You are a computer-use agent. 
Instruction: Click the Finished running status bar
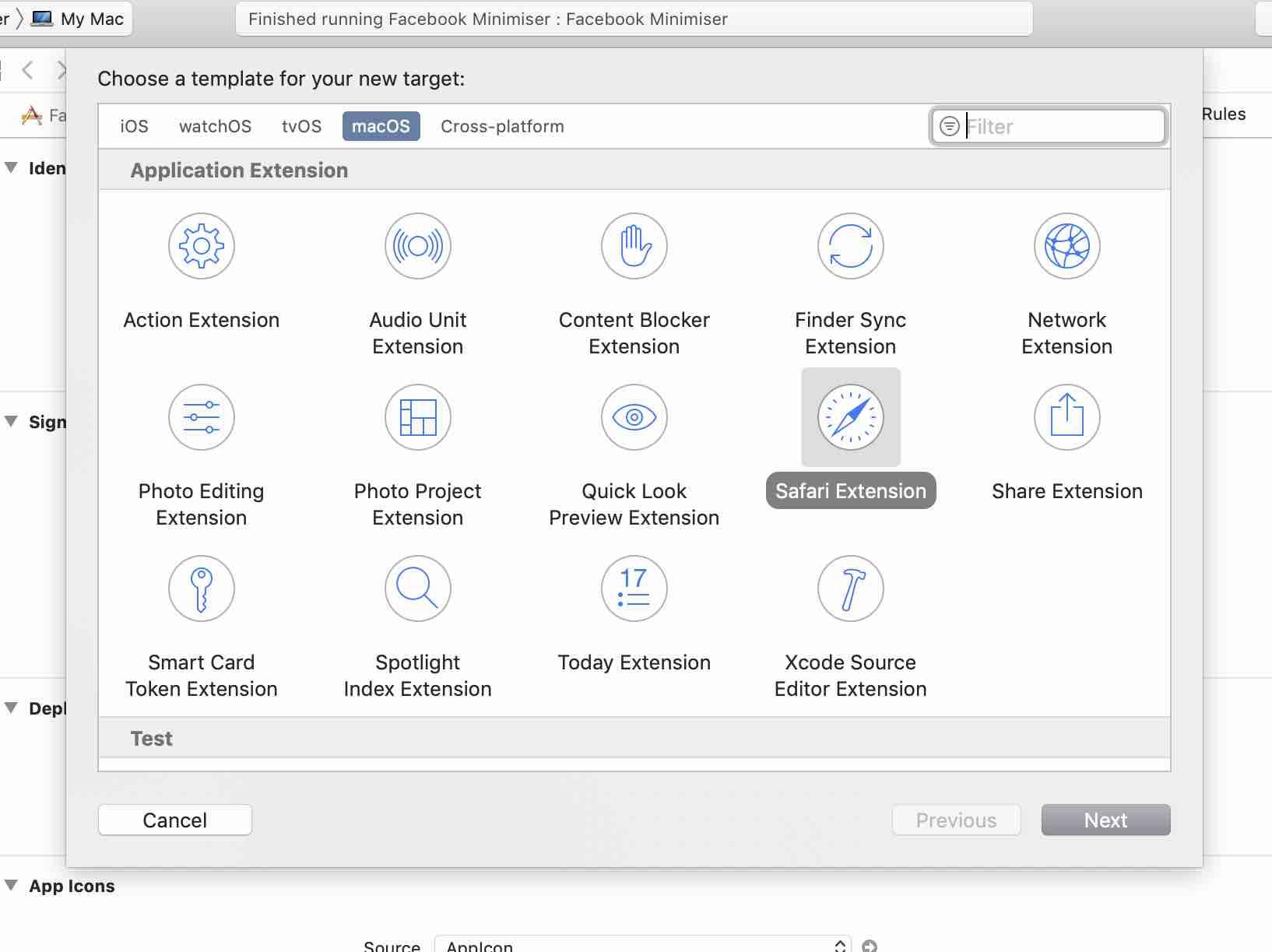(x=634, y=19)
